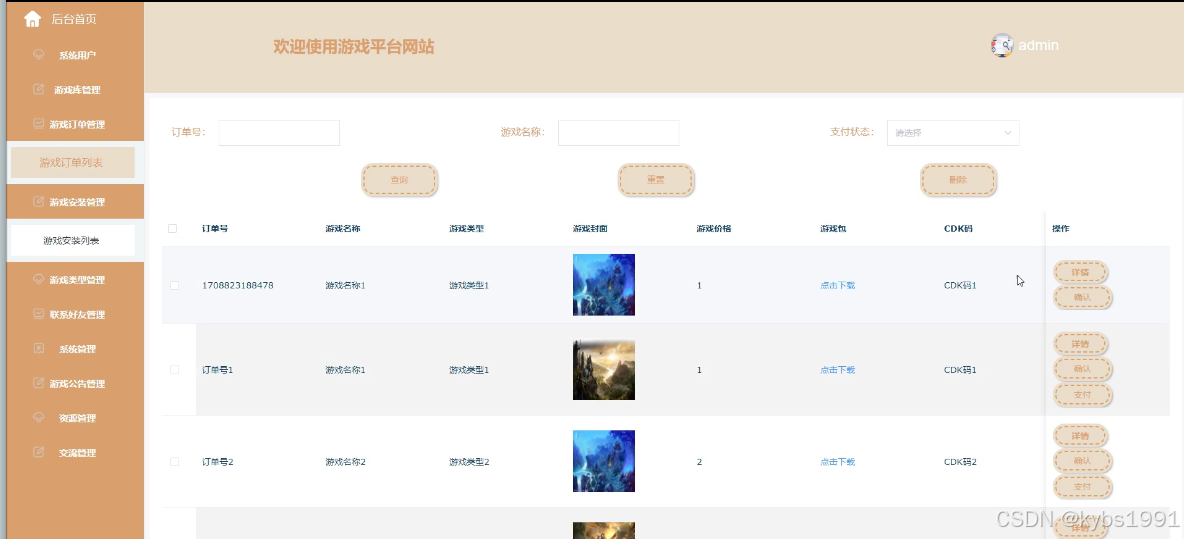Check the row for 订单号1
This screenshot has width=1184, height=539.
(174, 370)
